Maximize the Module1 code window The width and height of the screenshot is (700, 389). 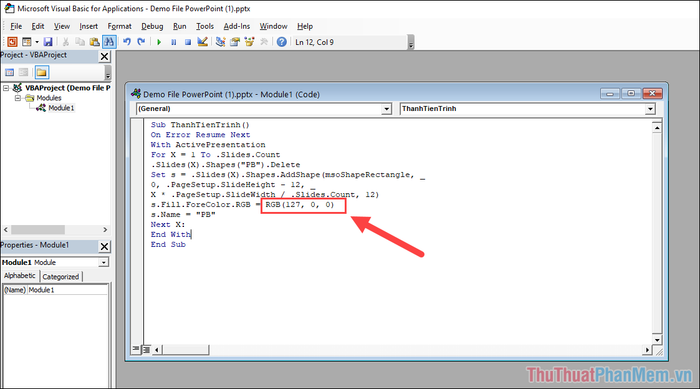[631, 93]
